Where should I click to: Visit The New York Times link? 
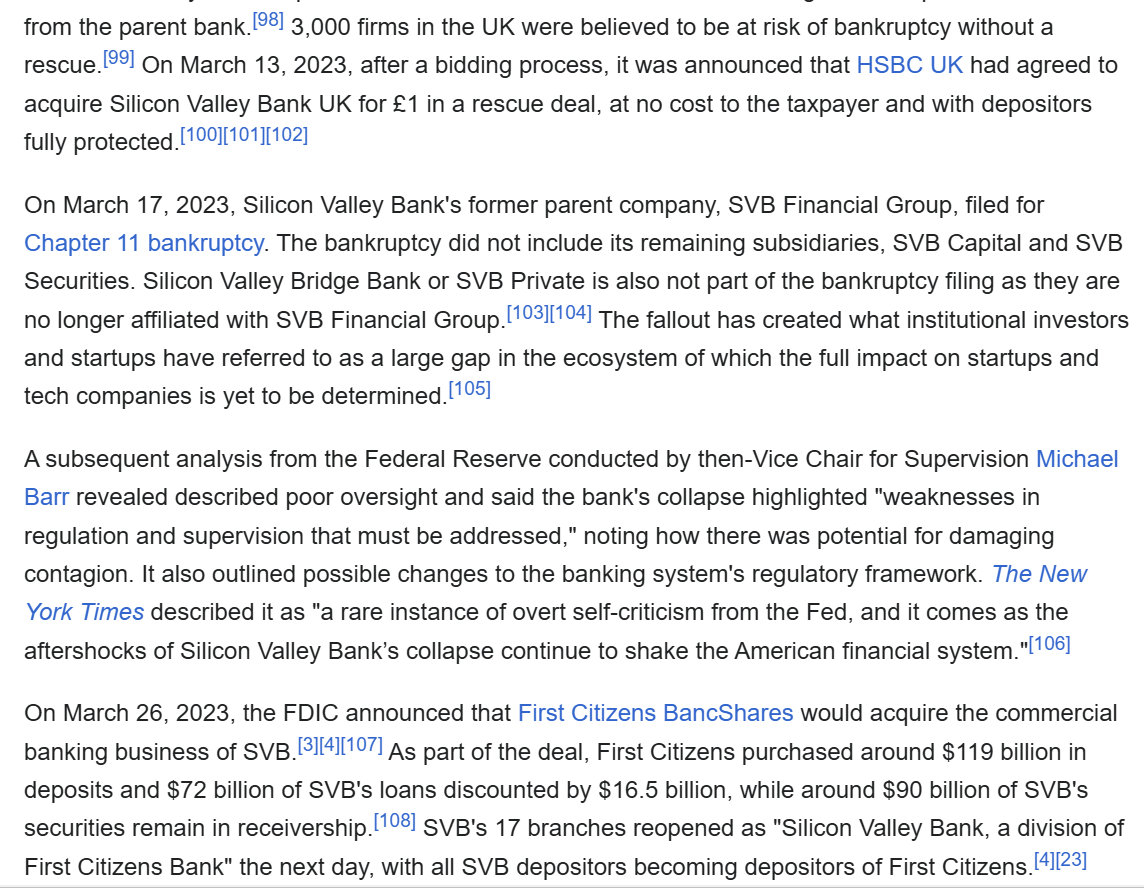coord(1039,574)
